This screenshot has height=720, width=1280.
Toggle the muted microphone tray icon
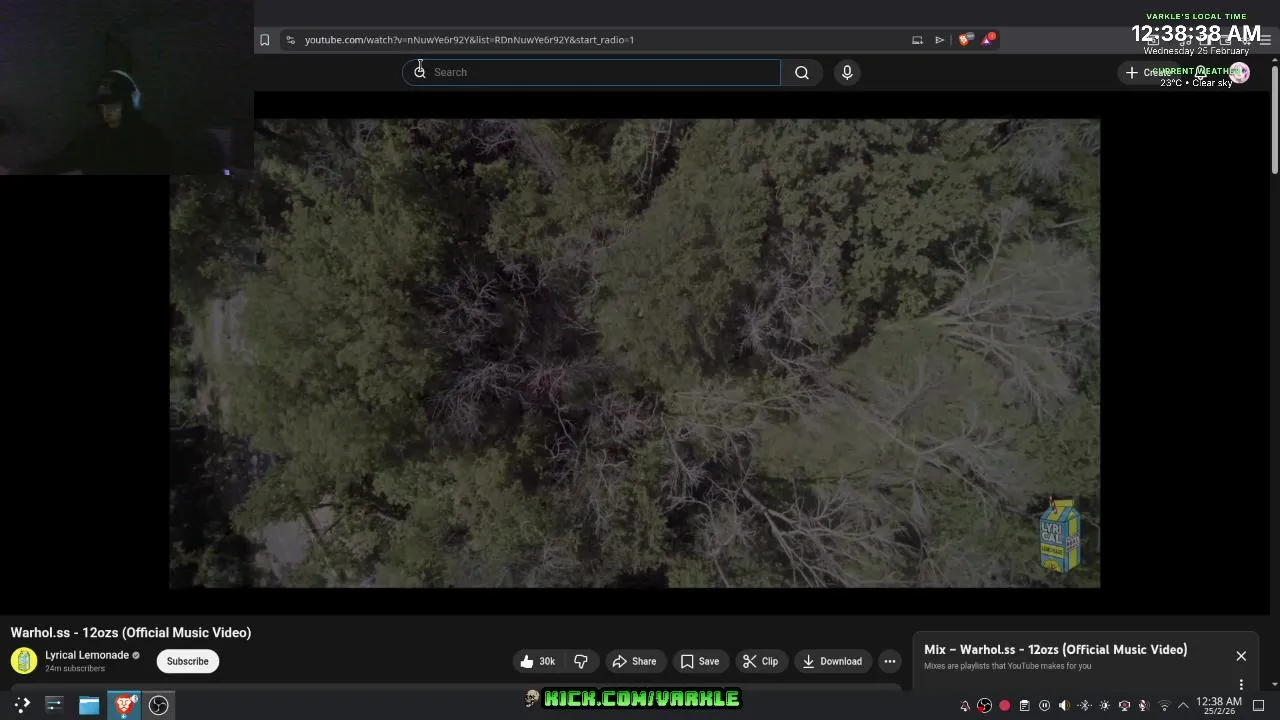pos(1143,706)
